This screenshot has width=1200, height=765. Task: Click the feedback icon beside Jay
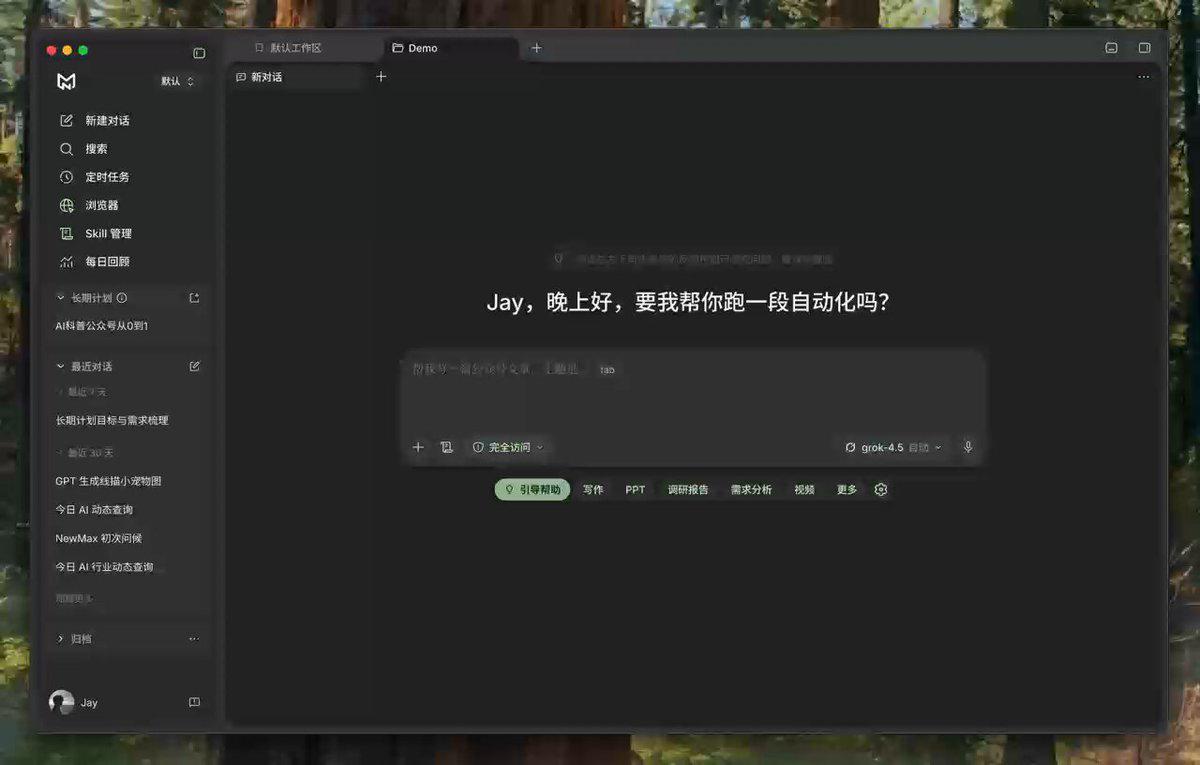[x=194, y=702]
